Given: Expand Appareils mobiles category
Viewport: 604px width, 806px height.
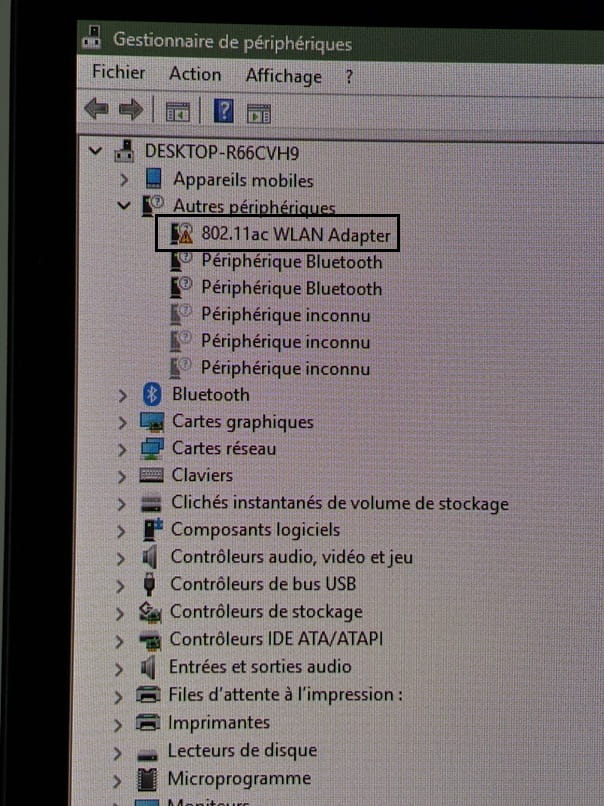Looking at the screenshot, I should [x=123, y=179].
